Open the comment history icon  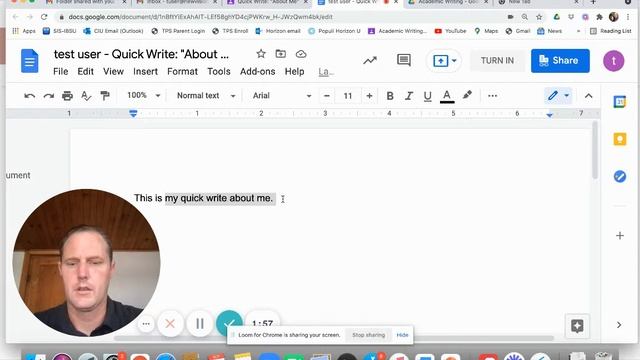[404, 60]
